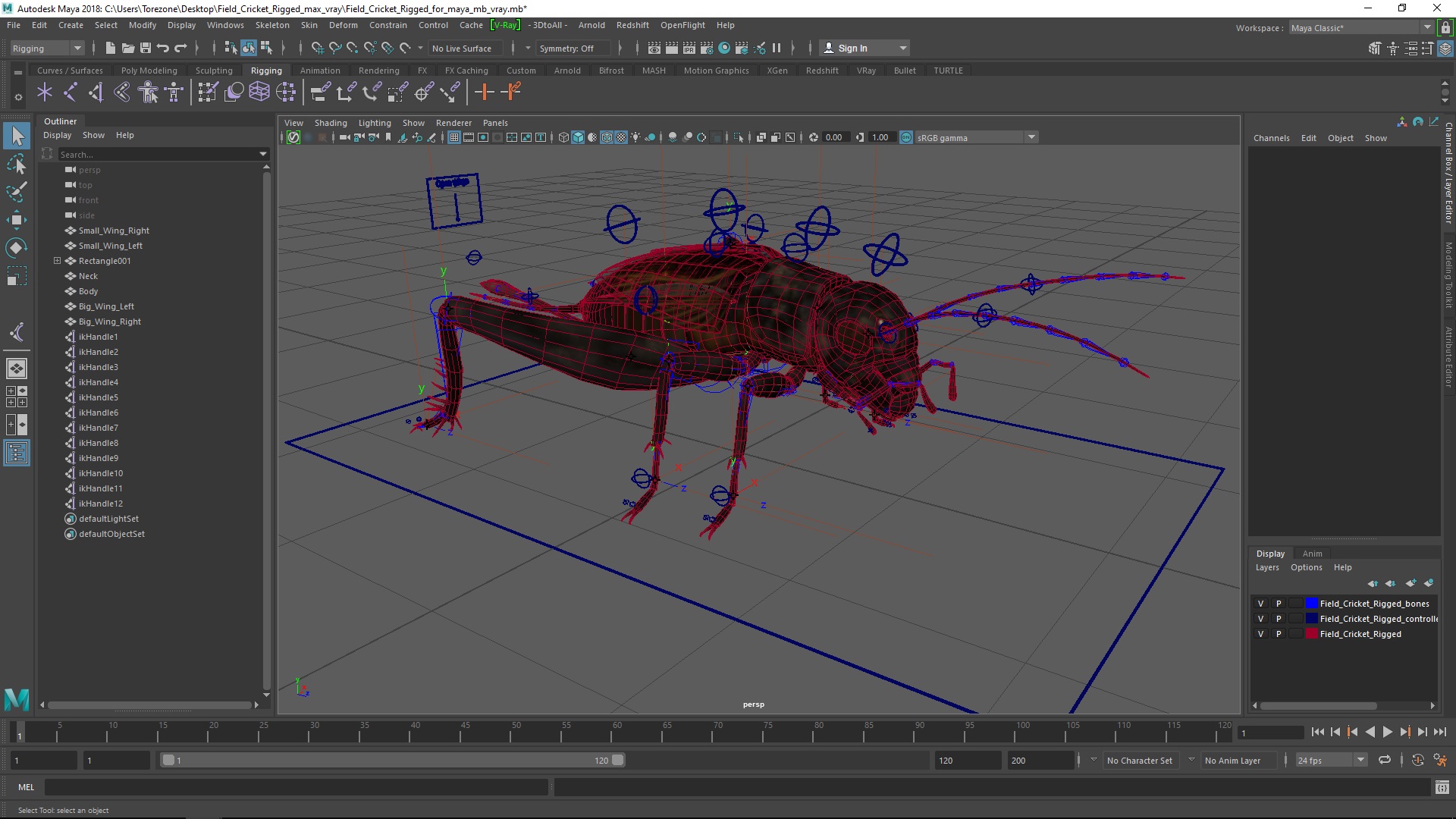Open the Constrain menu

click(388, 25)
